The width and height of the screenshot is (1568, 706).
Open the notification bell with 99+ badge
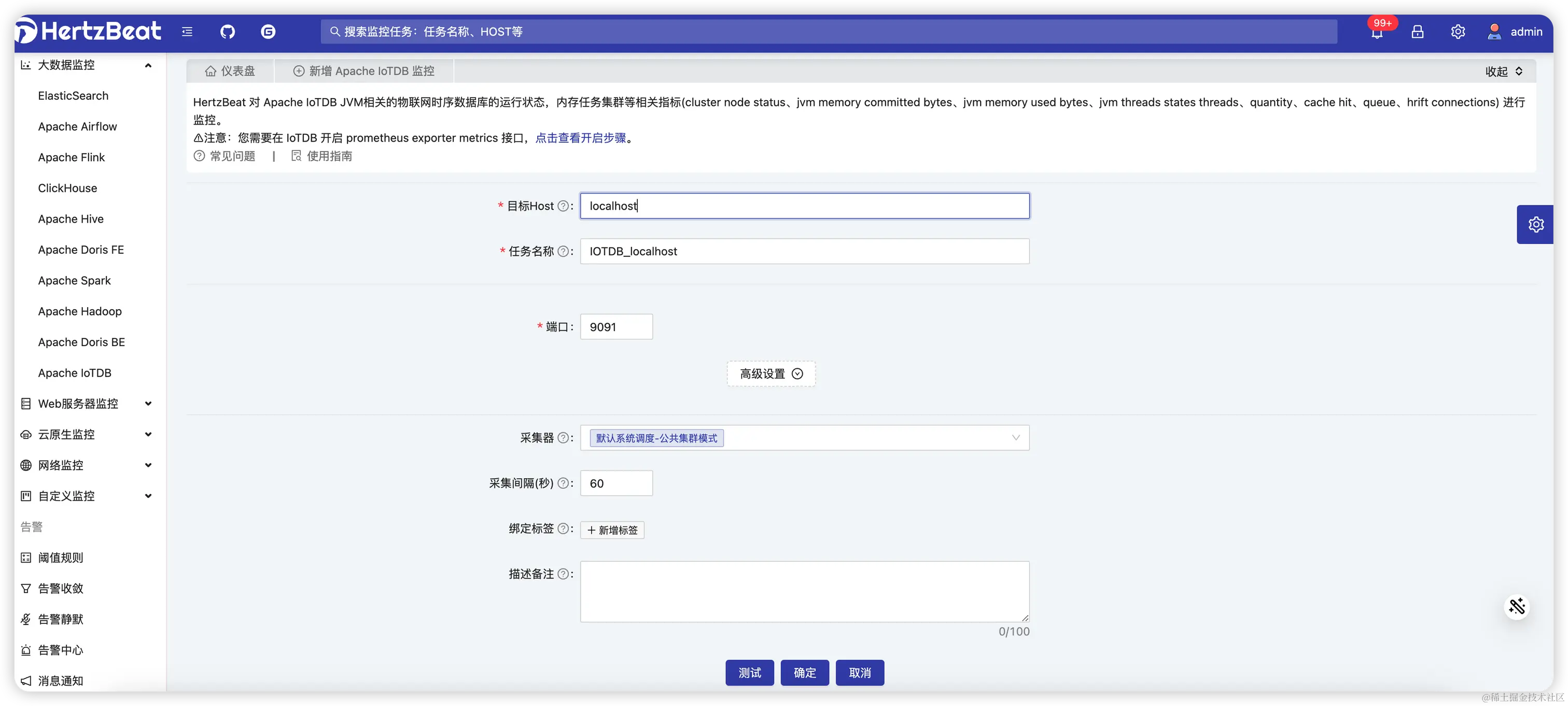pos(1378,32)
